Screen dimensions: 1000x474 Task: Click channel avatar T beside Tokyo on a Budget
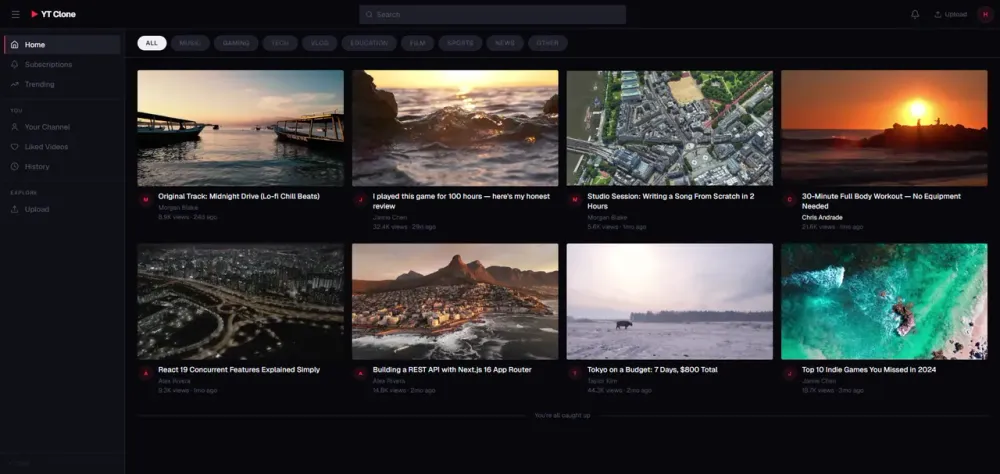click(575, 373)
